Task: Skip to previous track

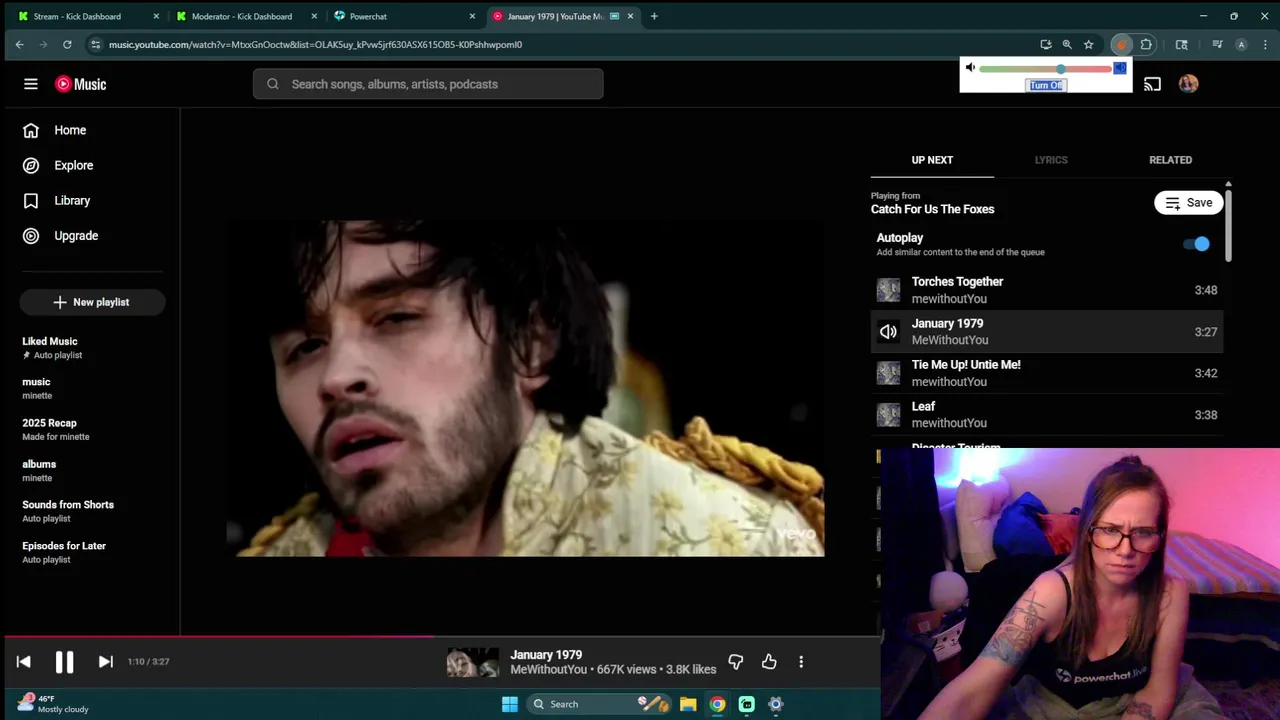Action: click(24, 661)
